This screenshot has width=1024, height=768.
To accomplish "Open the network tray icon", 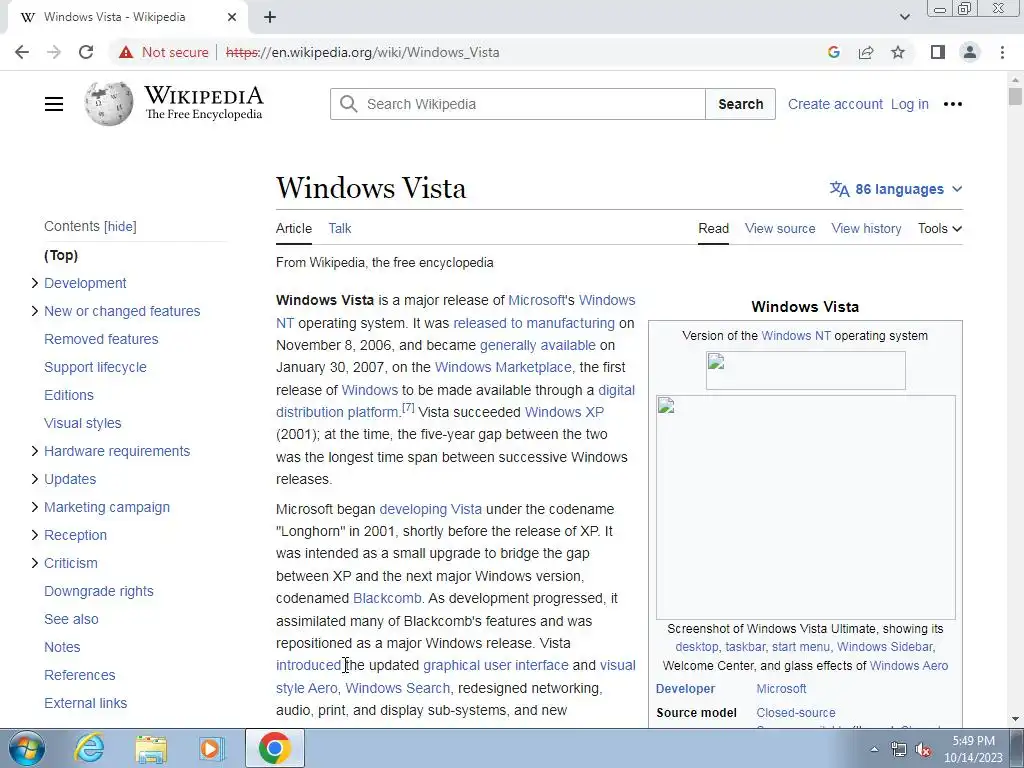I will (899, 750).
